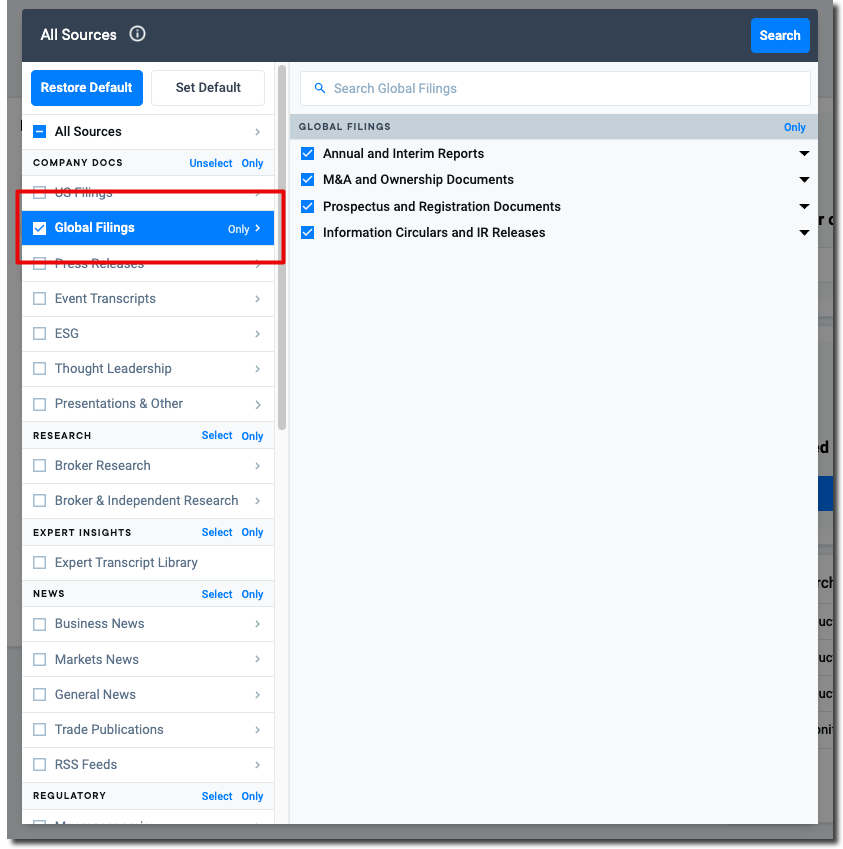
Task: Open the ESG row chevron
Action: click(x=257, y=334)
